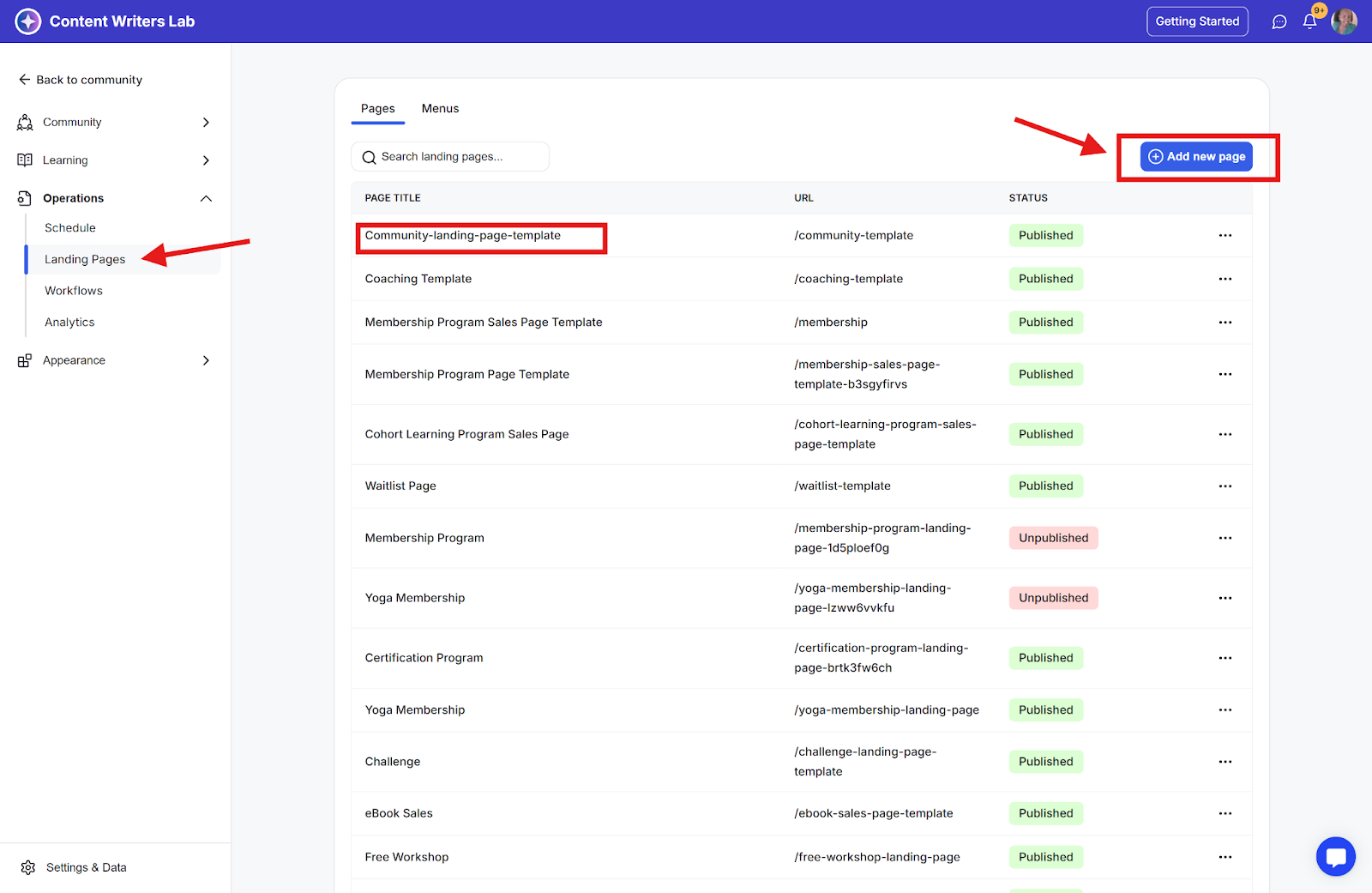The width and height of the screenshot is (1372, 893).
Task: Open the Community-landing-page-template page title
Action: tap(463, 235)
